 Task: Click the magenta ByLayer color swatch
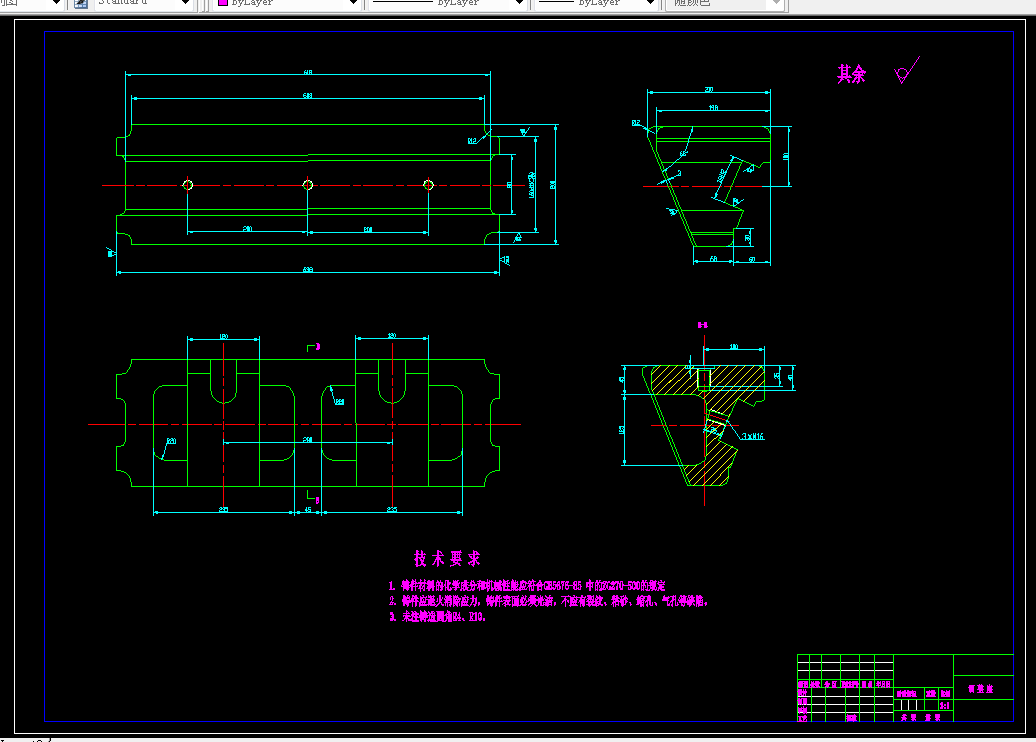pos(223,3)
